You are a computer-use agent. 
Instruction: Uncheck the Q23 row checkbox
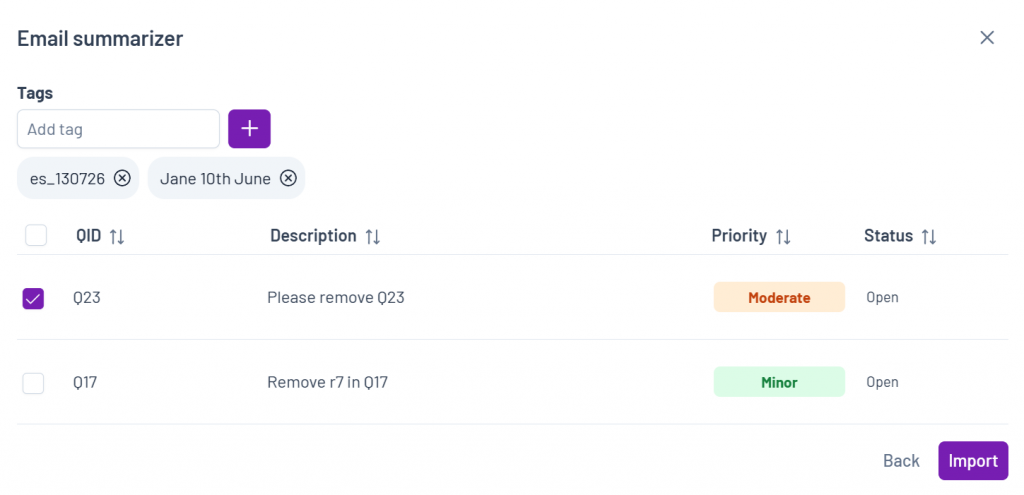click(33, 298)
